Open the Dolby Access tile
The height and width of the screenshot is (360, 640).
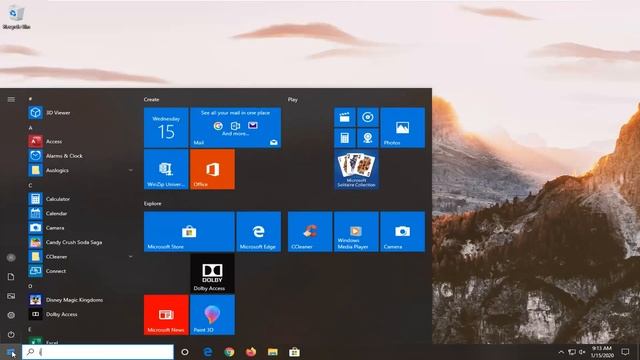point(212,273)
